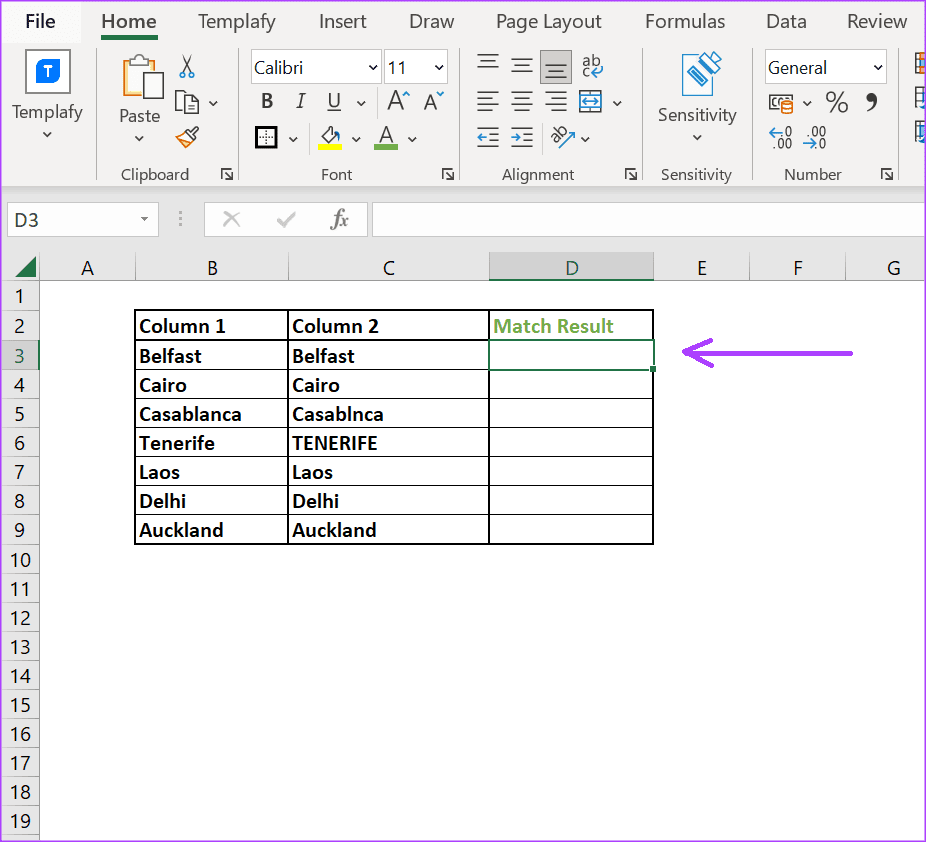
Task: Decrease font size with small A icon
Action: (433, 101)
